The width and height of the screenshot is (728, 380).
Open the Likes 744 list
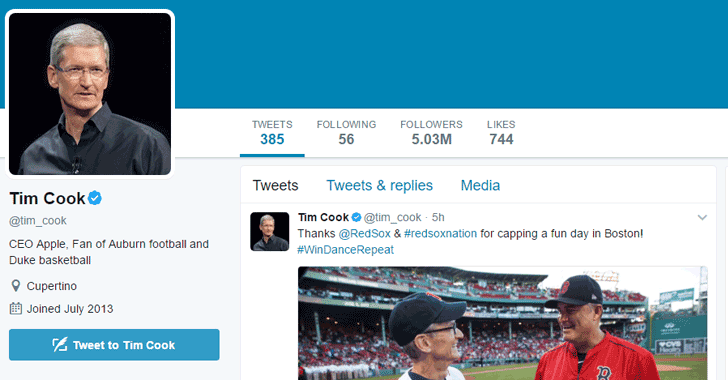(501, 133)
